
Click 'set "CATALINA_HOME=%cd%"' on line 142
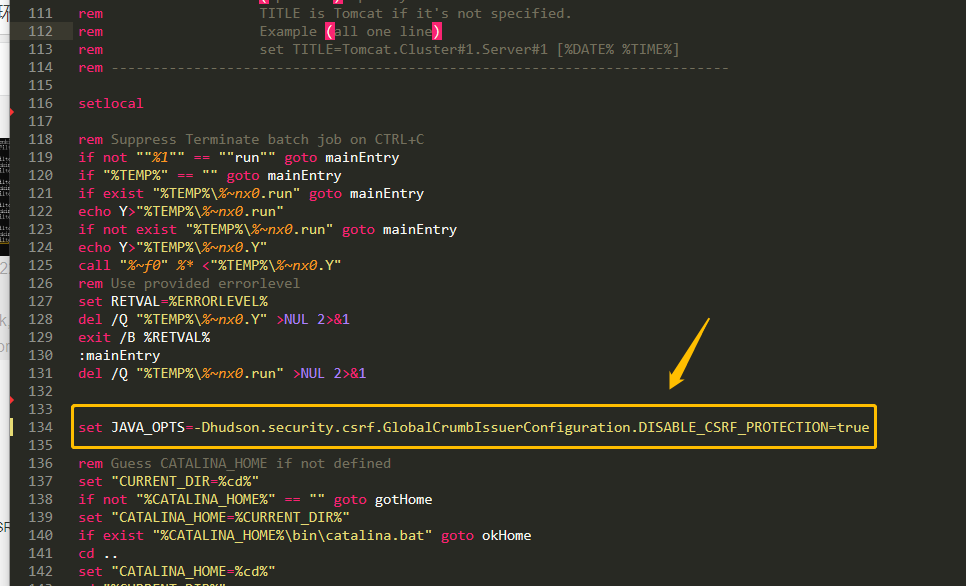(177, 571)
